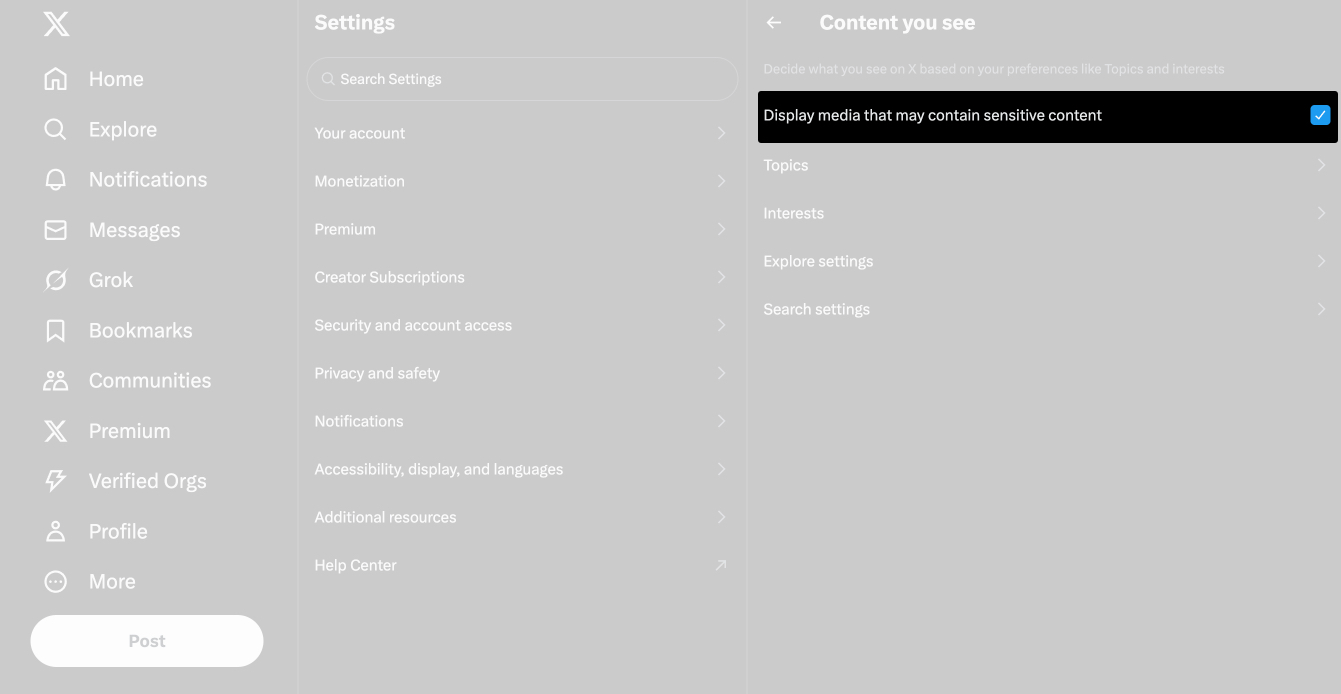1341x694 pixels.
Task: Launch Grok from the sidebar icon
Action: click(56, 279)
